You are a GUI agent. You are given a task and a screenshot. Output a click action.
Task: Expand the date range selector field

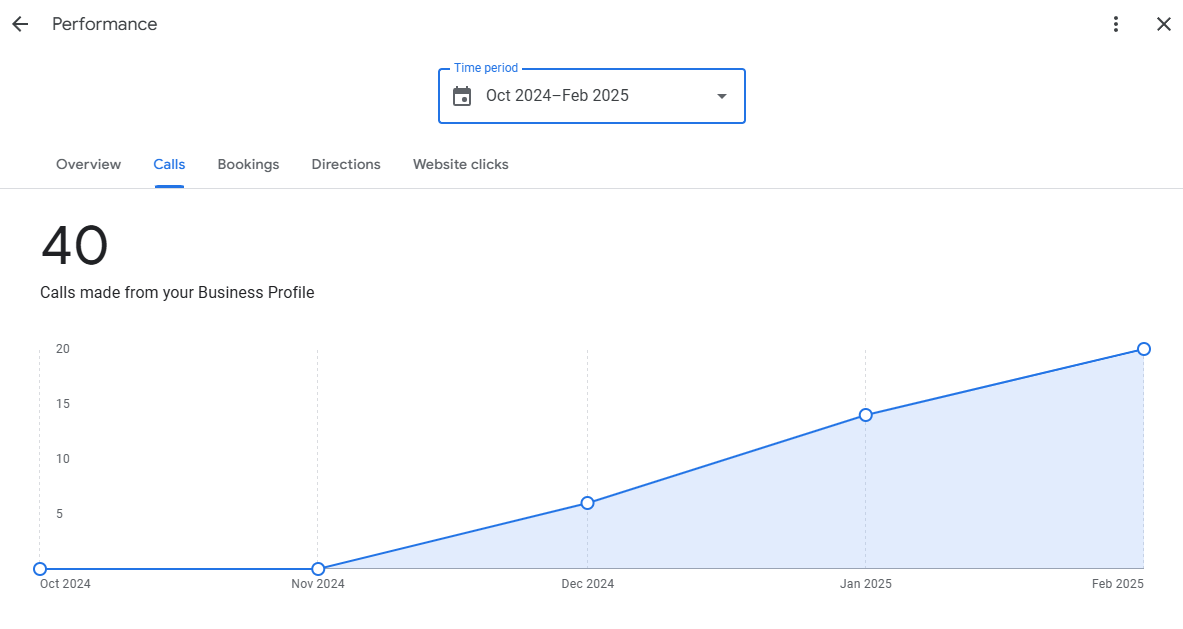(x=591, y=95)
